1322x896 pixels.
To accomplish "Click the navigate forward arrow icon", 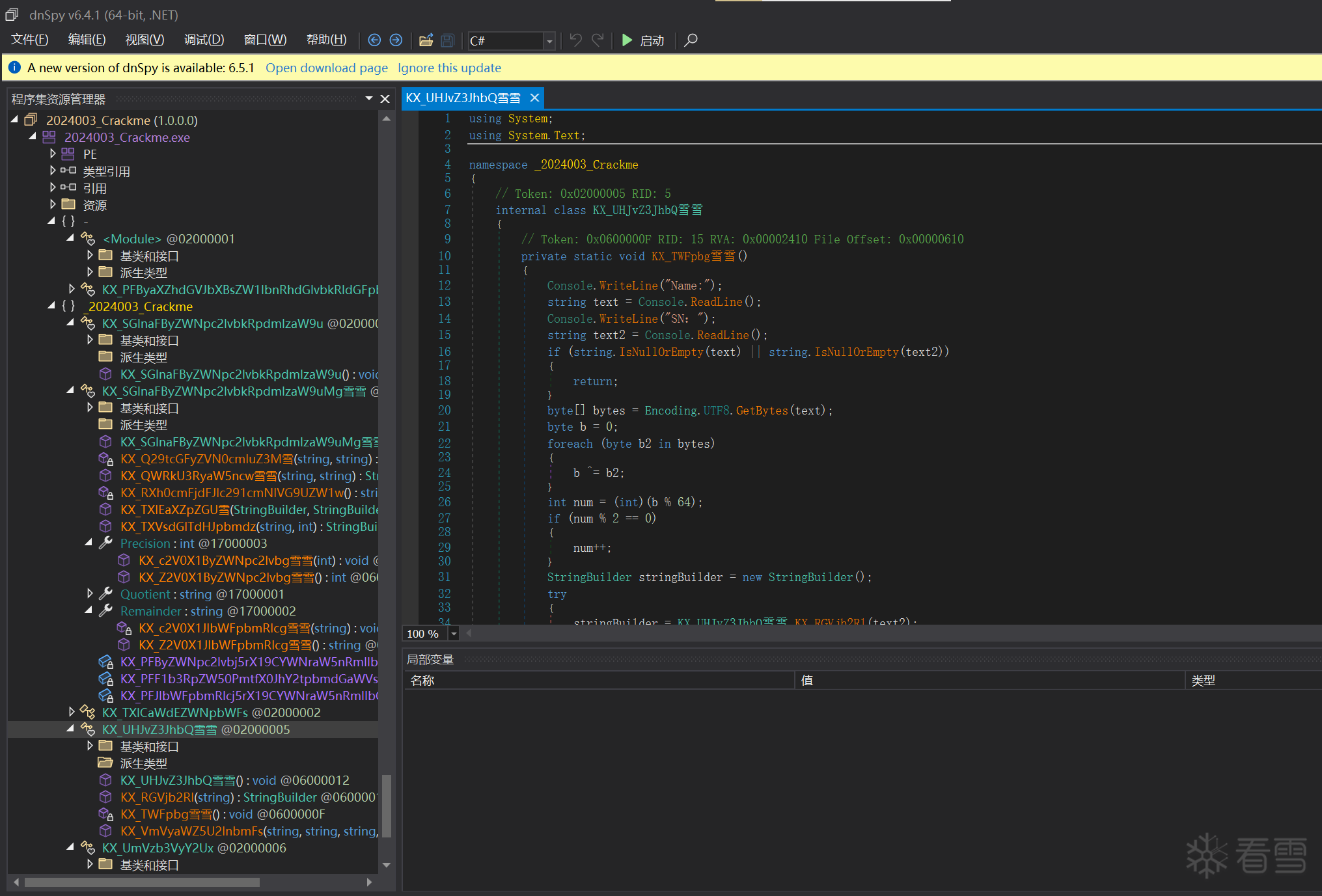I will [396, 40].
